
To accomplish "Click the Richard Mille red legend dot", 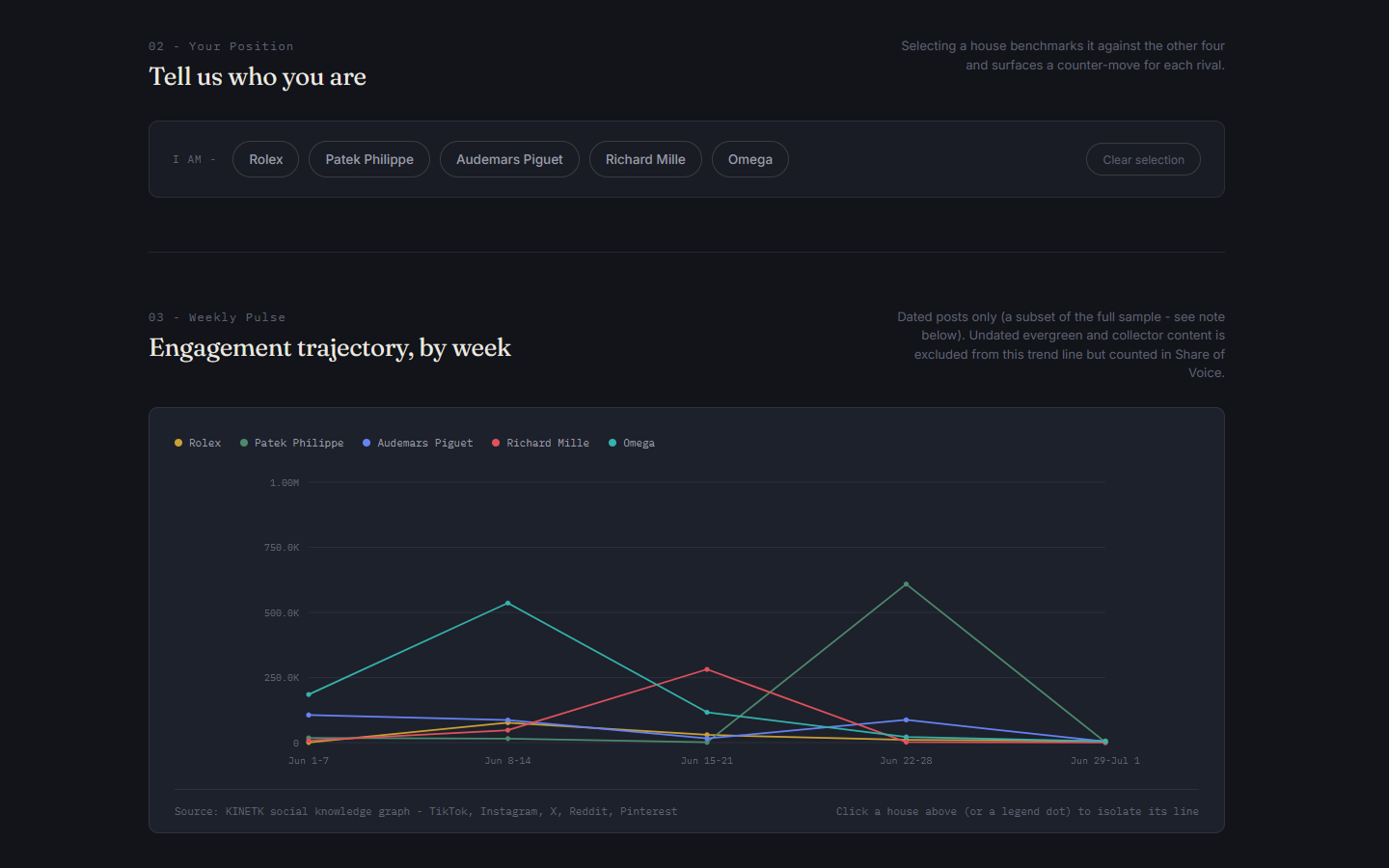I will click(x=496, y=443).
